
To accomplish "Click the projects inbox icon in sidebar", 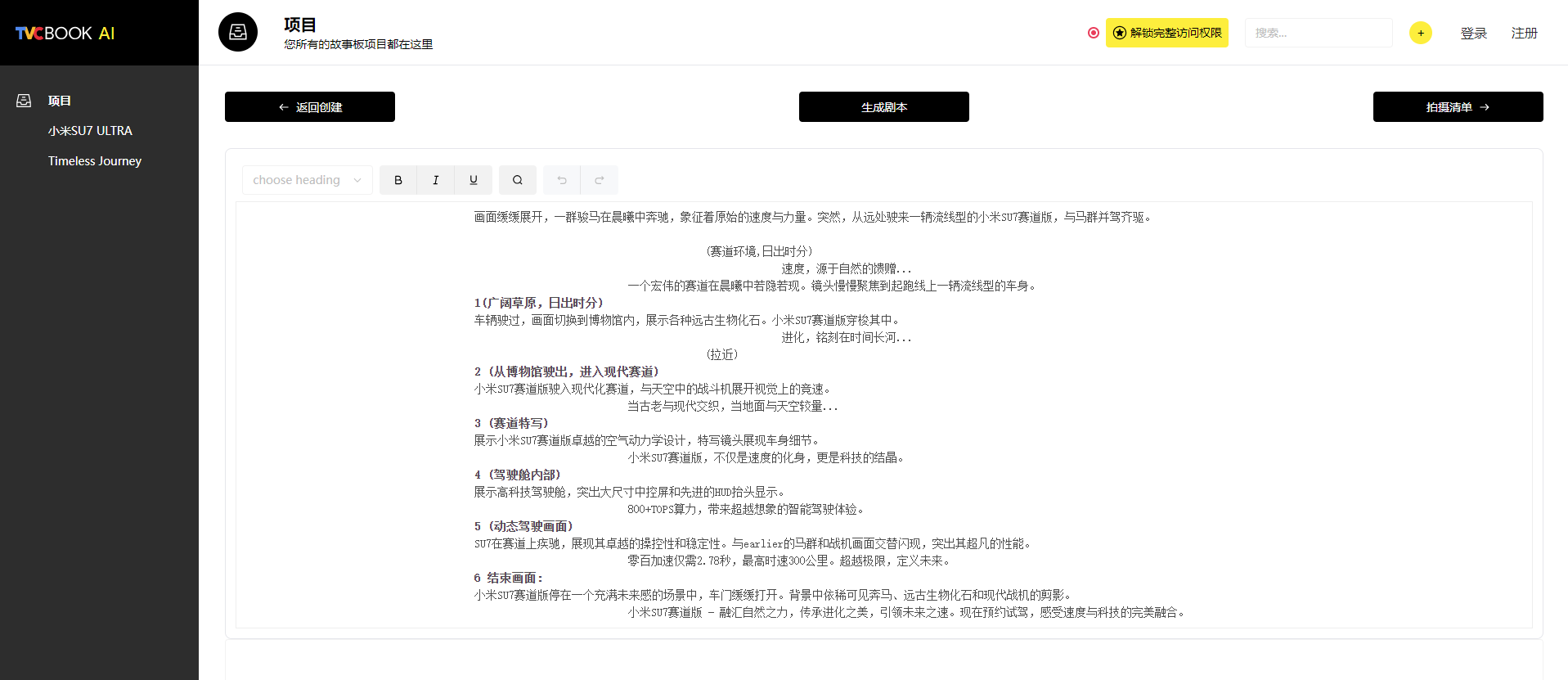I will (24, 101).
